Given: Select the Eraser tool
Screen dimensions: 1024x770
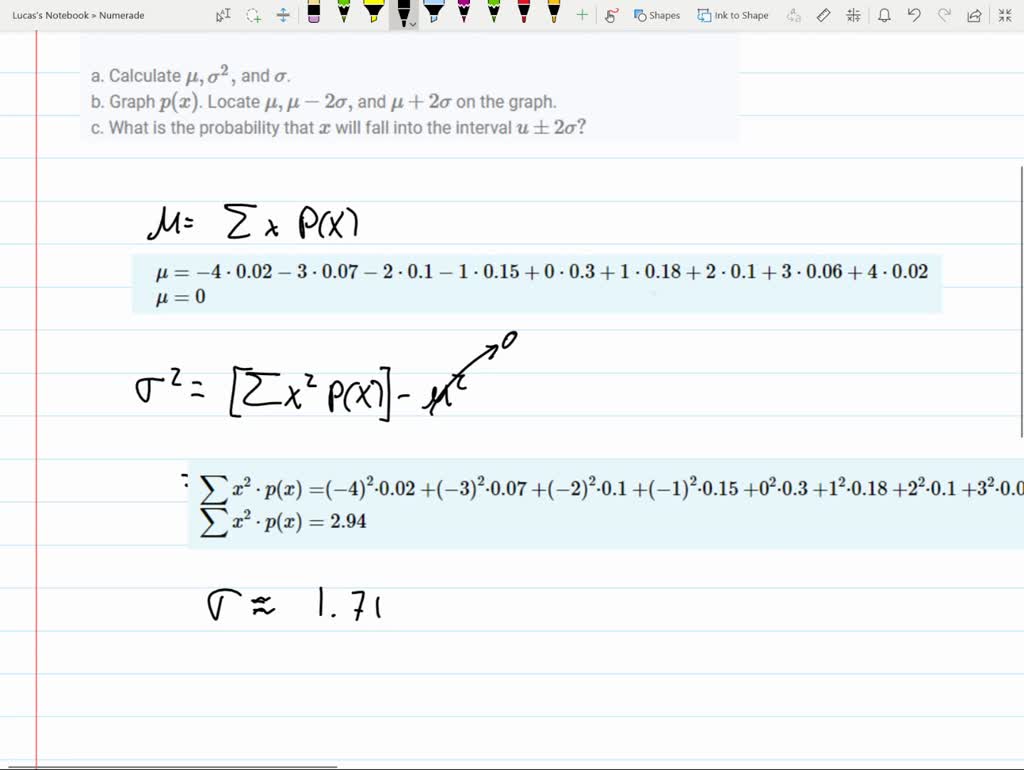Looking at the screenshot, I should coord(312,15).
